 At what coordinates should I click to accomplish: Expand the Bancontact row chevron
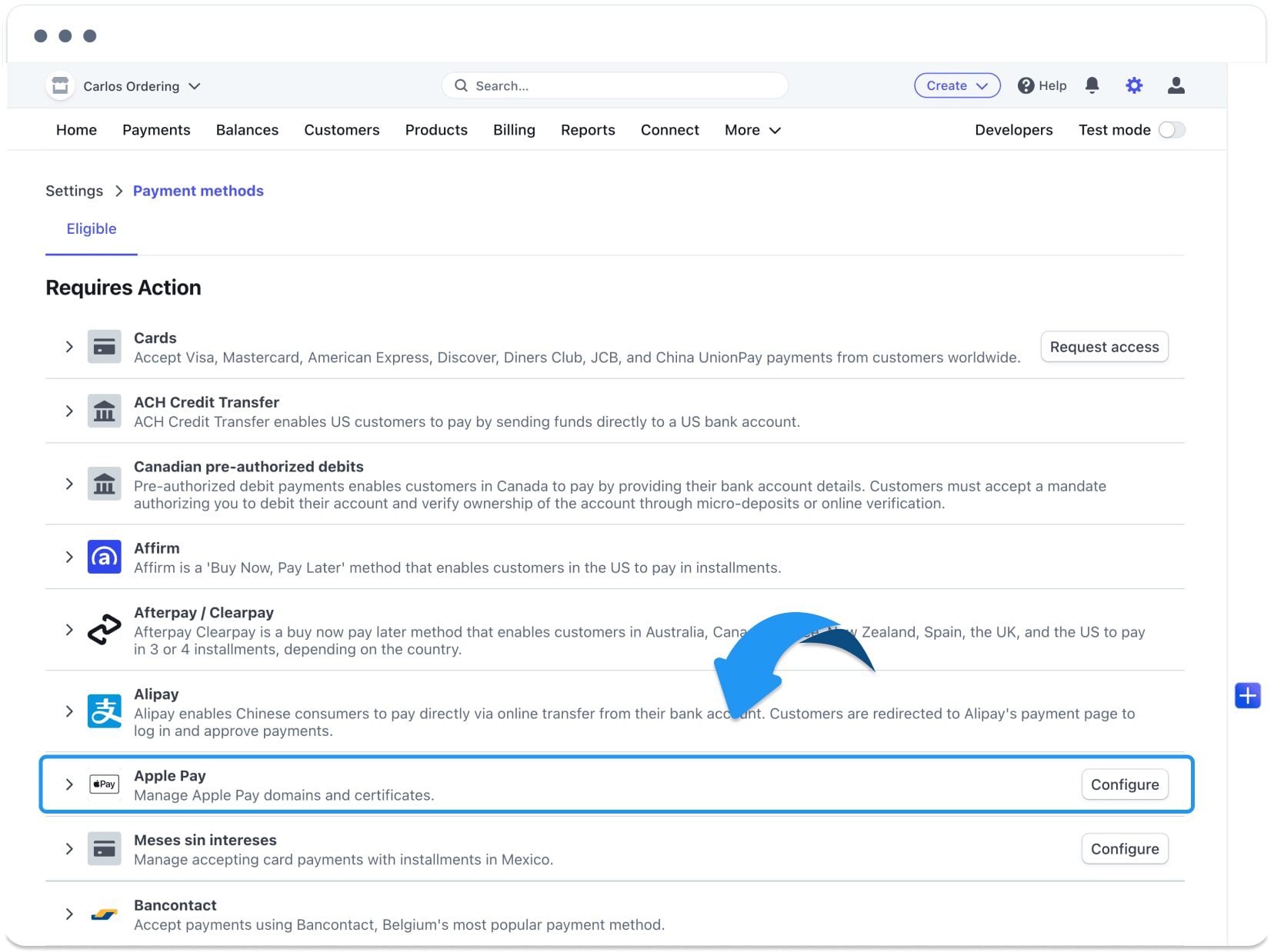pyautogui.click(x=69, y=914)
